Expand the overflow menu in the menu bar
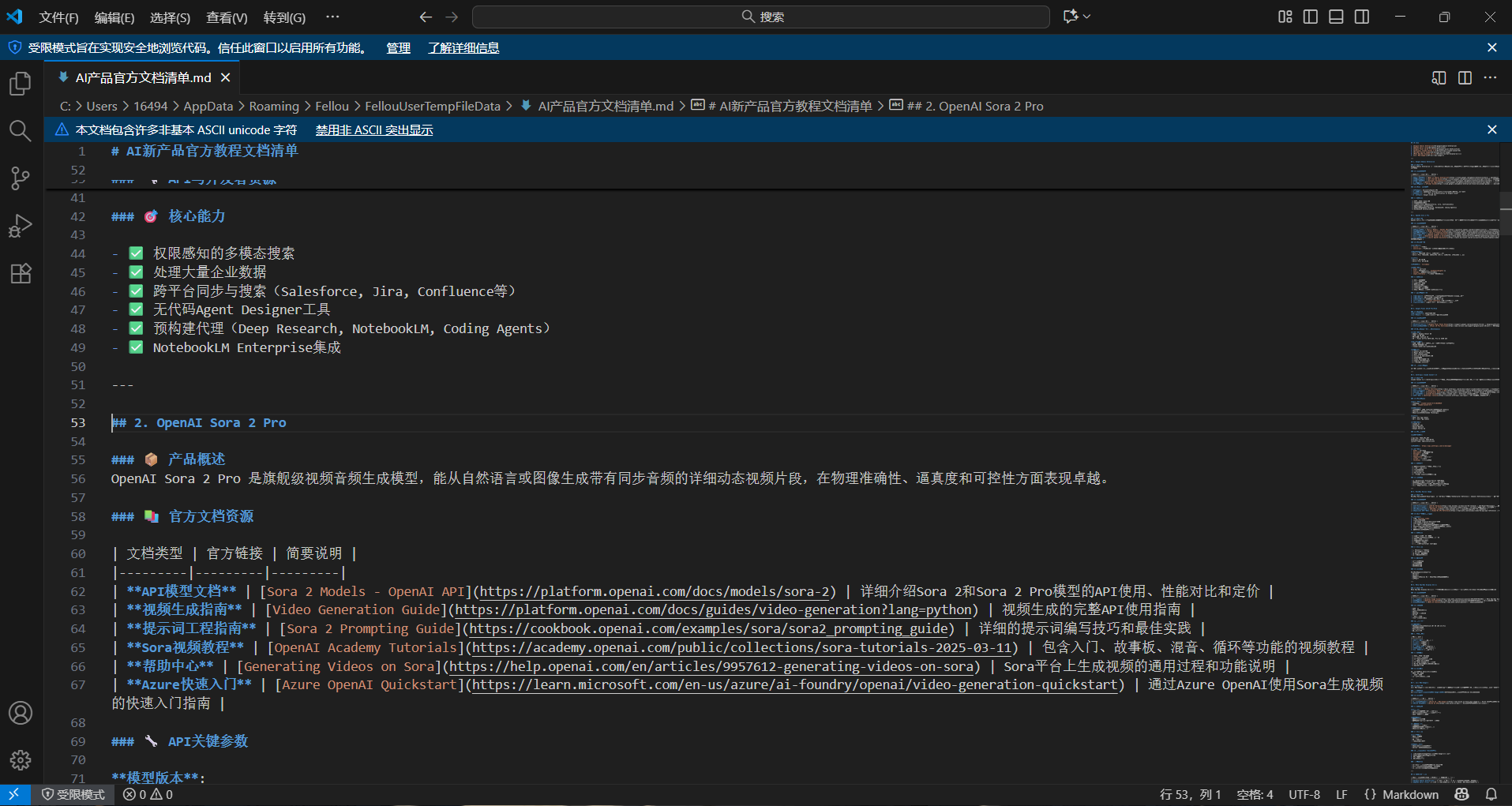 pyautogui.click(x=332, y=17)
